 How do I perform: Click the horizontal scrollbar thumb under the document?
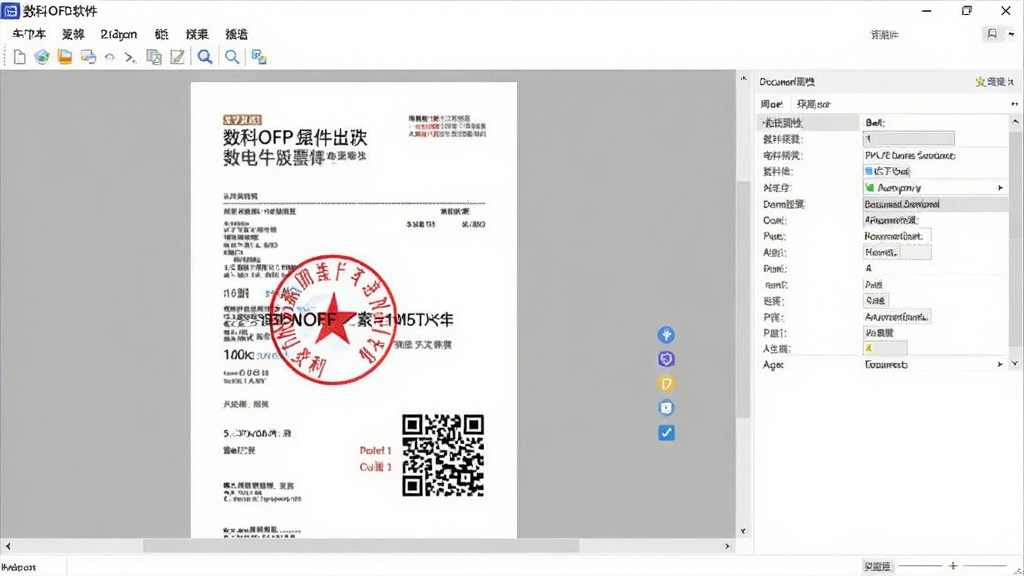coord(360,546)
